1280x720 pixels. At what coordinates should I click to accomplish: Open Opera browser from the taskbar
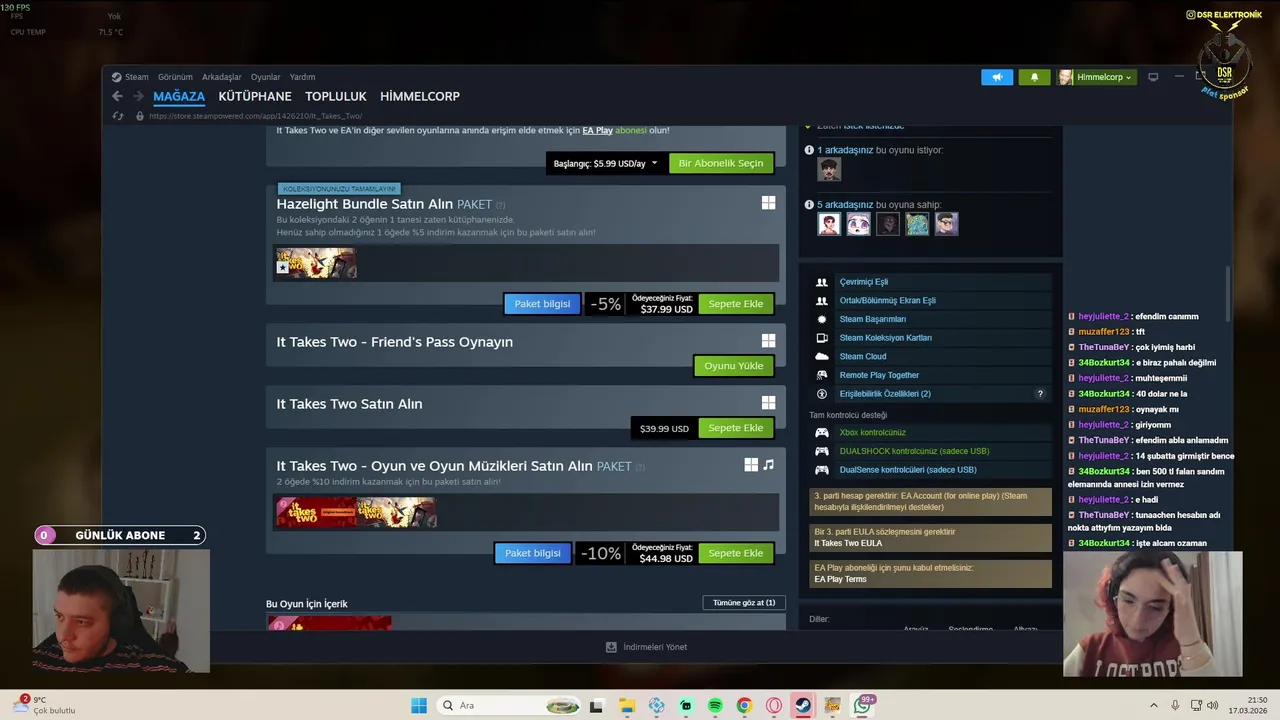pos(773,705)
